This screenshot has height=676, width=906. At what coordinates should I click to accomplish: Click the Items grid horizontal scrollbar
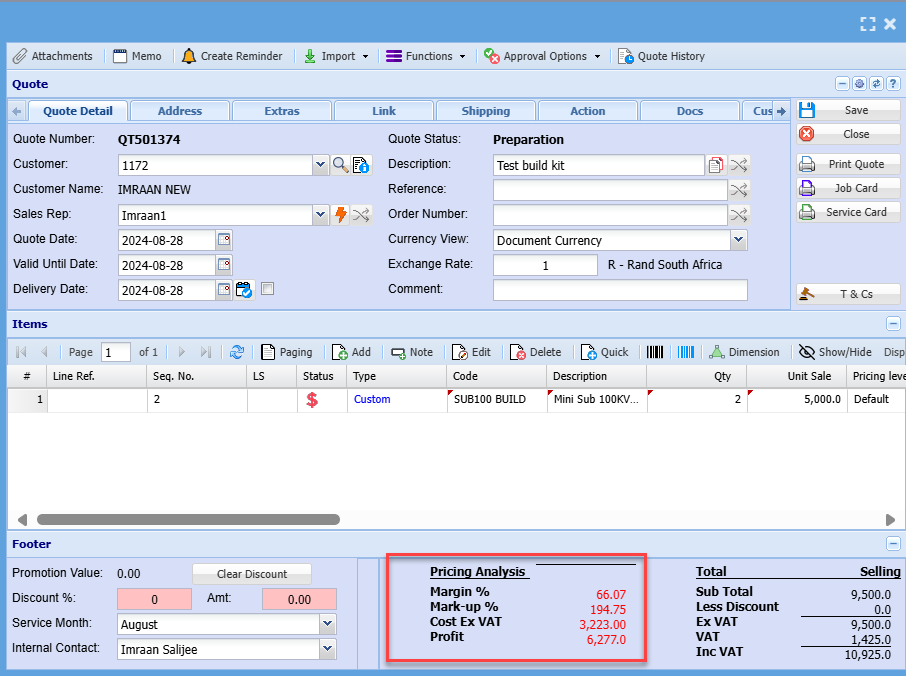tap(188, 520)
